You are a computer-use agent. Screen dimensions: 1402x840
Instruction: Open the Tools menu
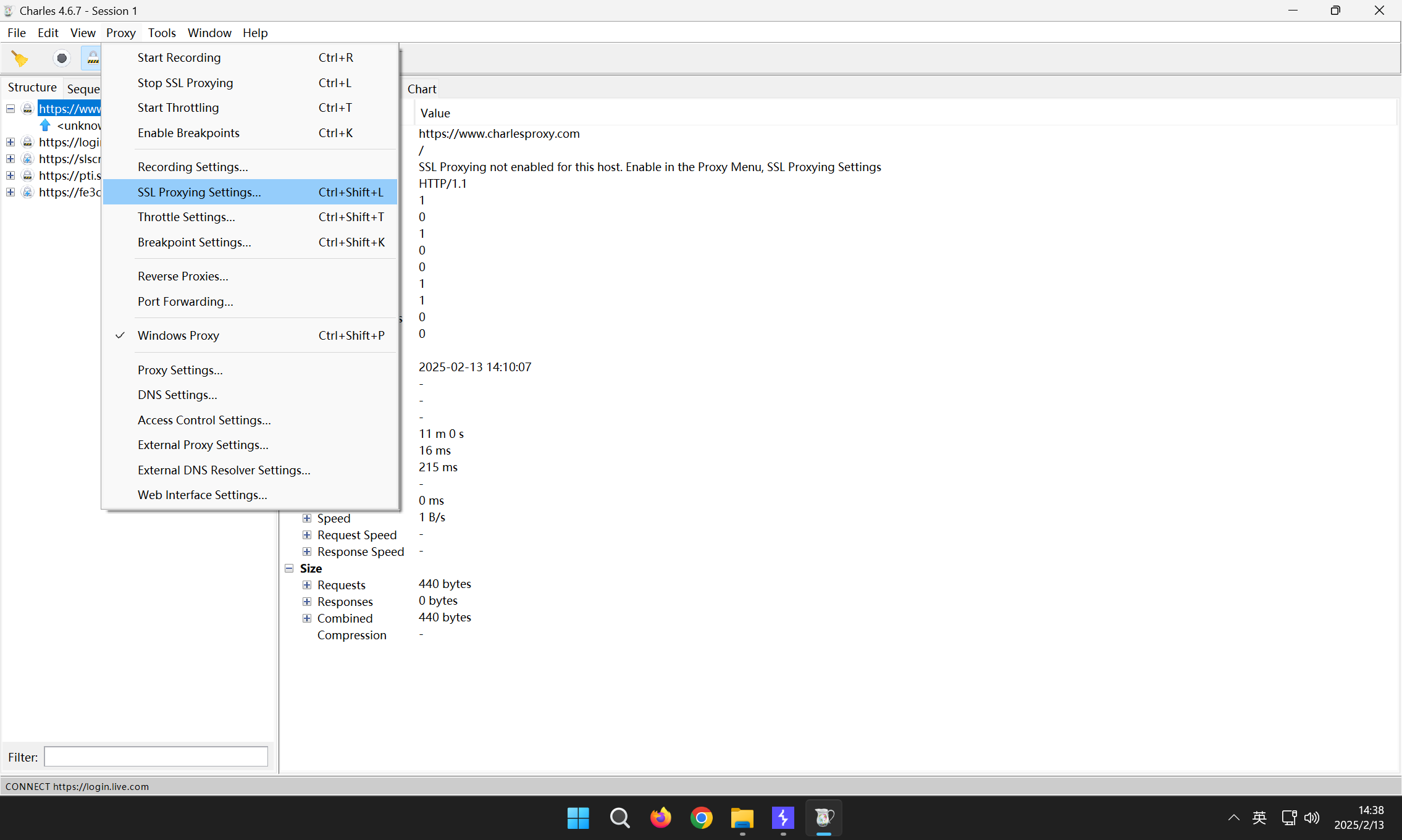161,33
